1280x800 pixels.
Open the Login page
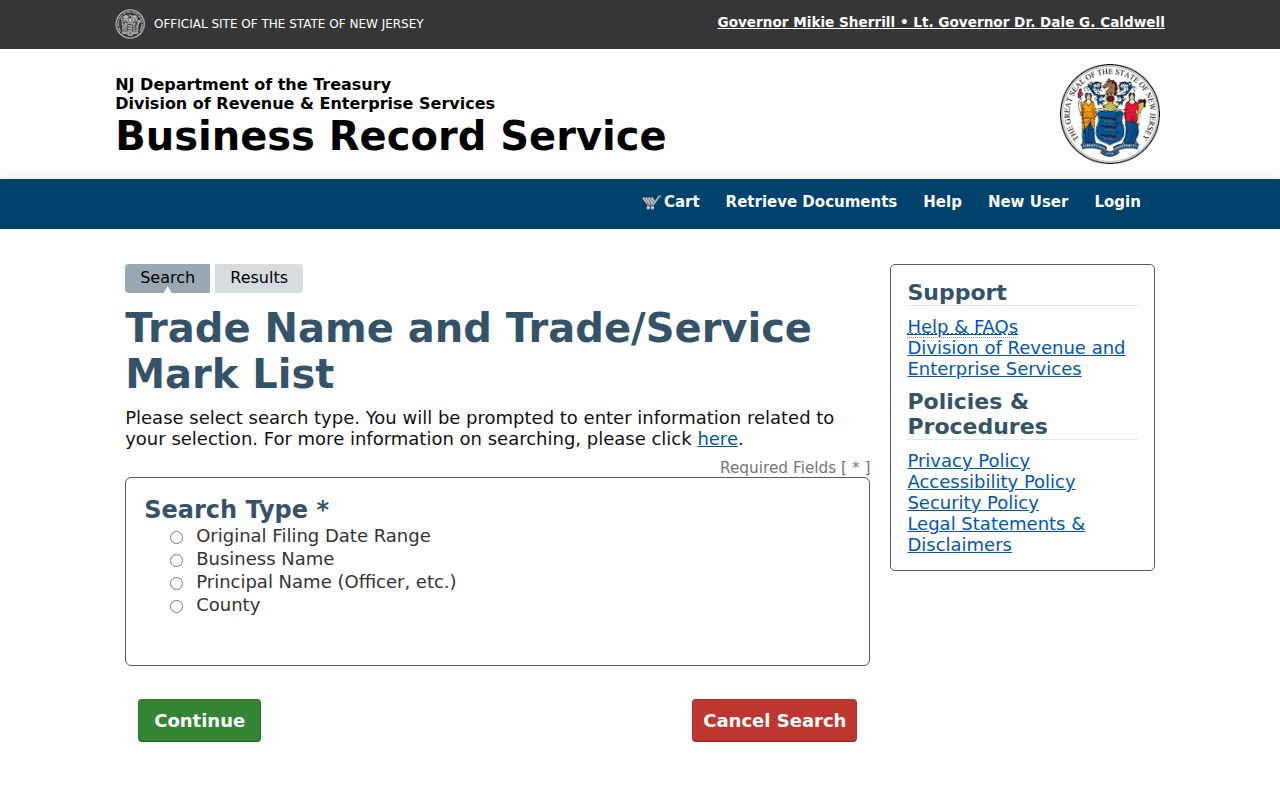1117,202
